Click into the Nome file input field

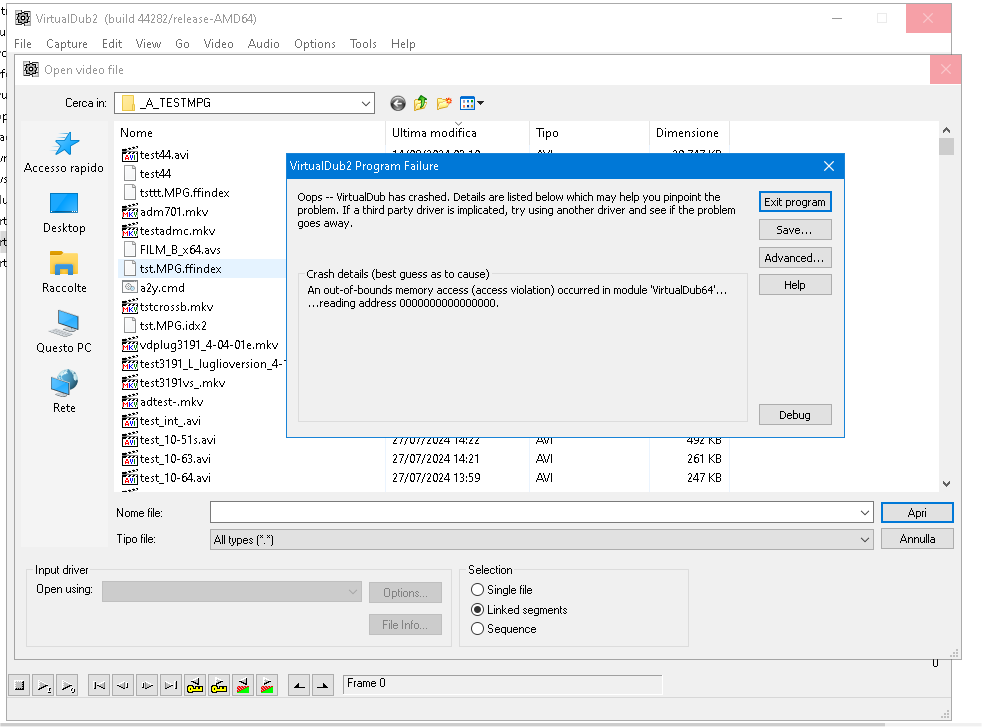(534, 513)
